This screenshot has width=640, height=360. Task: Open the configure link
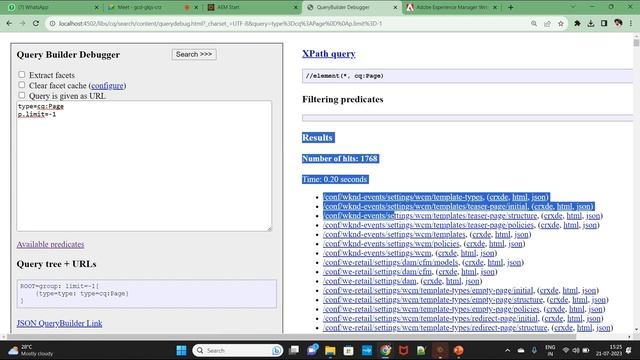[x=107, y=86]
